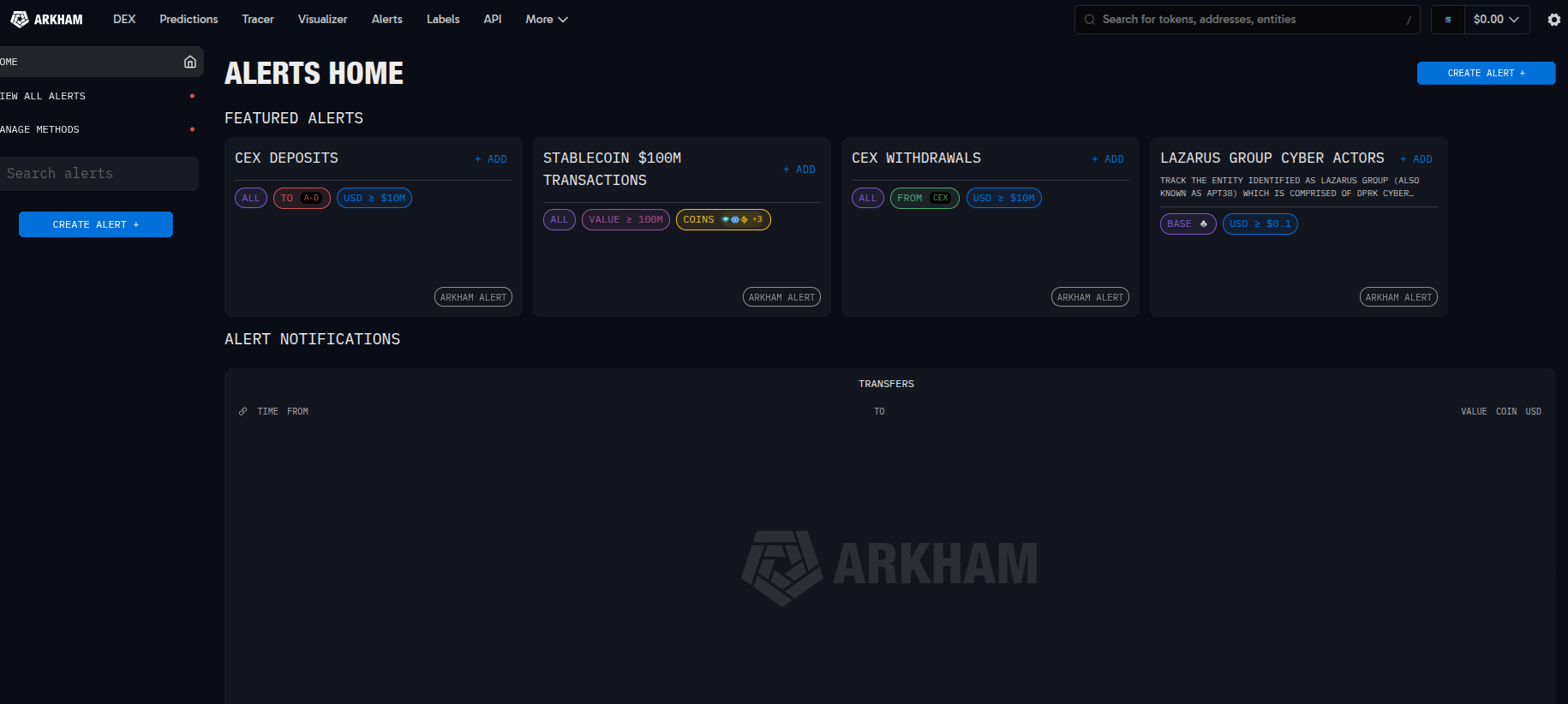Image resolution: width=1568 pixels, height=704 pixels.
Task: Select Manage Methods in sidebar
Action: (99, 129)
